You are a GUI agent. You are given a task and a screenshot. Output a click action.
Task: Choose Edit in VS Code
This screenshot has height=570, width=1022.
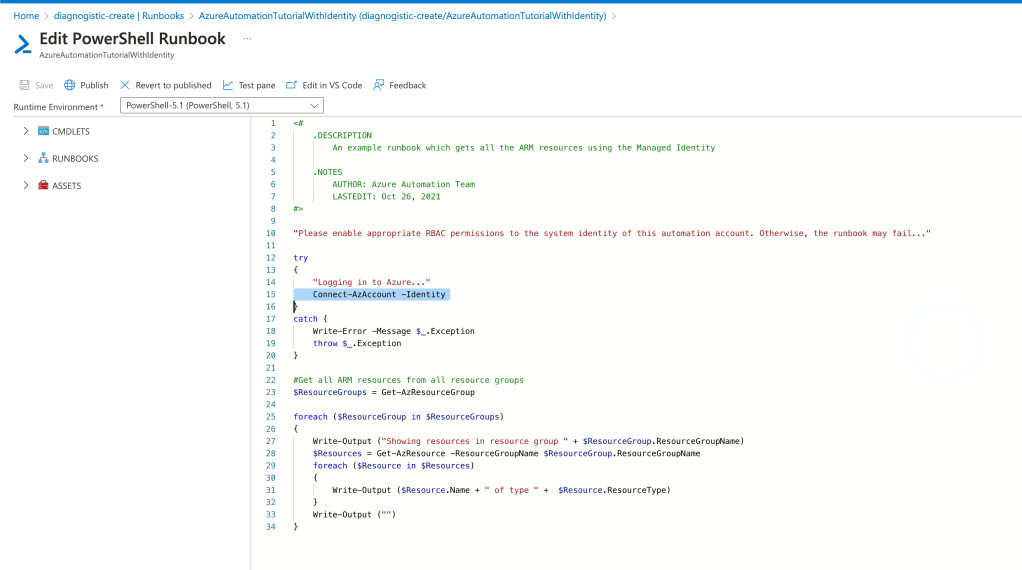[332, 85]
